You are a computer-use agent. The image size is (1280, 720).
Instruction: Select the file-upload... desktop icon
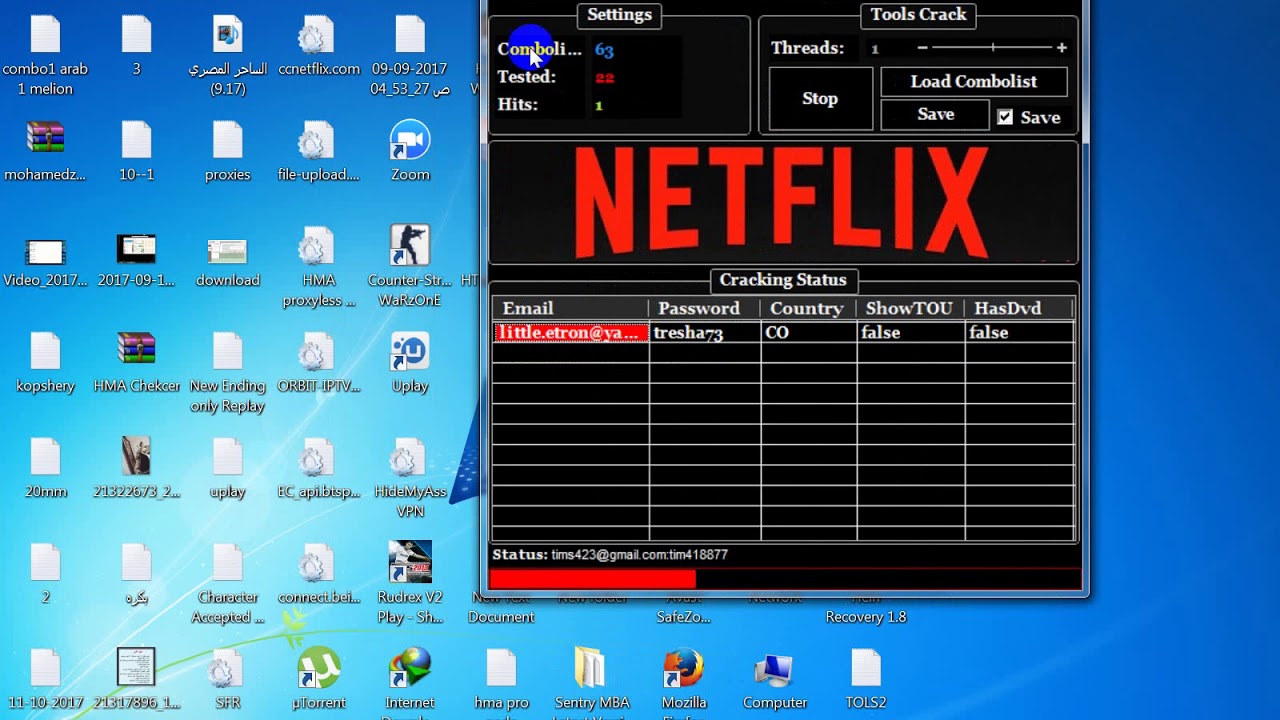pos(319,151)
